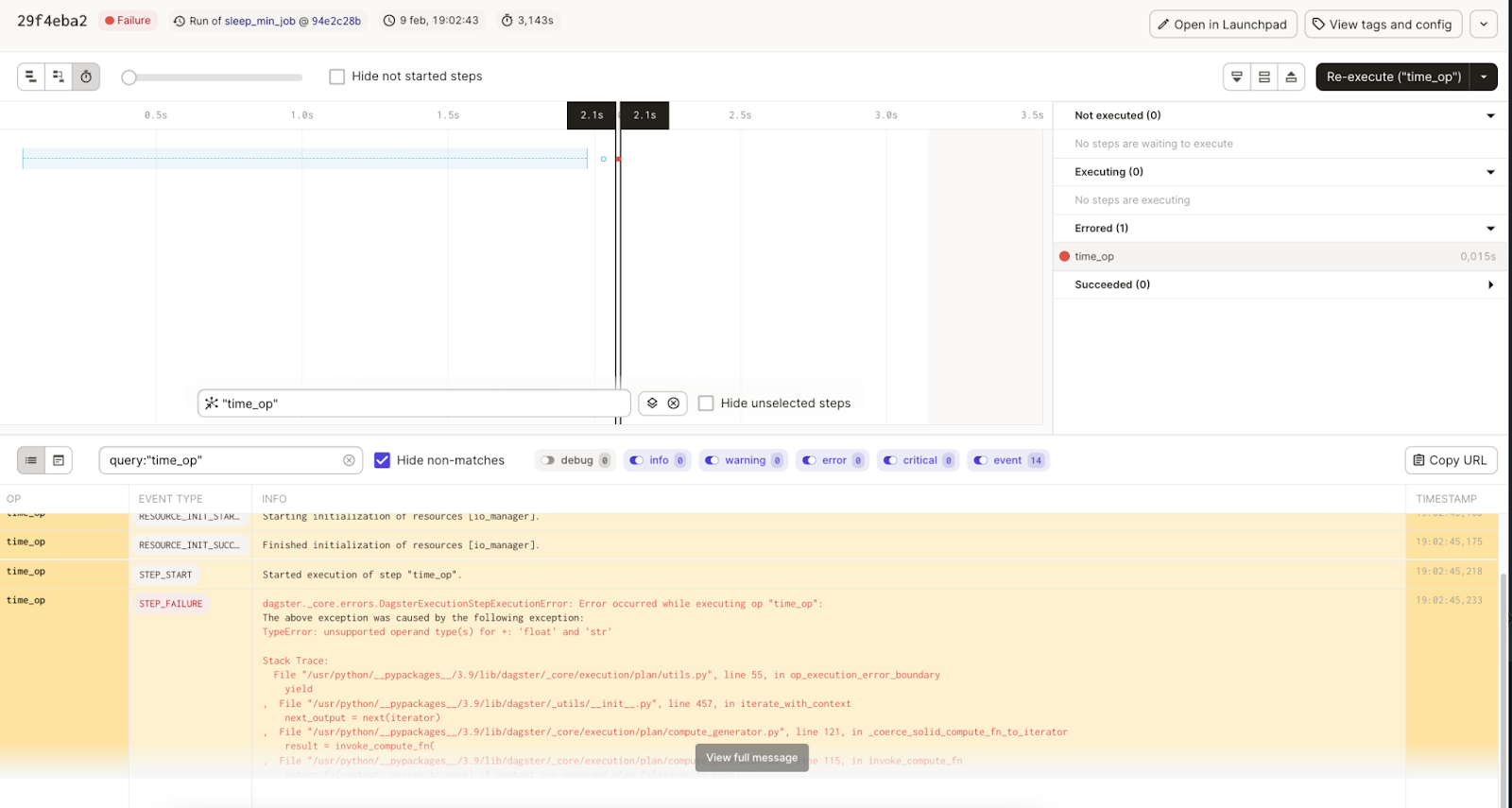Expand the Succeeded (0) section
Viewport: 1512px width, 808px height.
point(1490,284)
